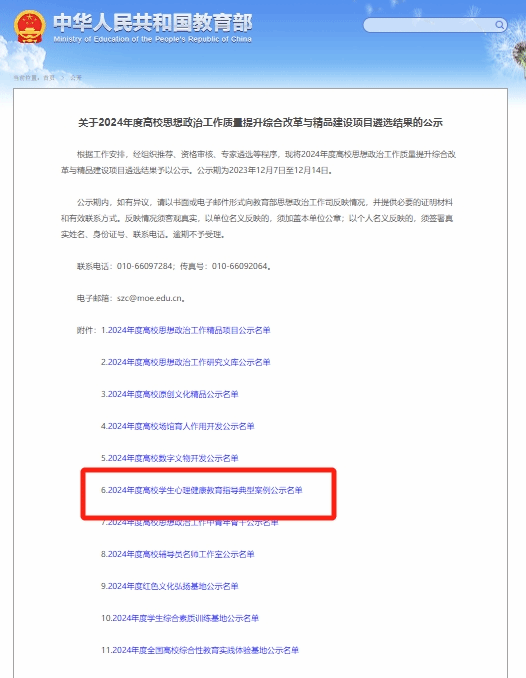Open attachment 9 红色文化弘扬基地名单

click(x=170, y=586)
